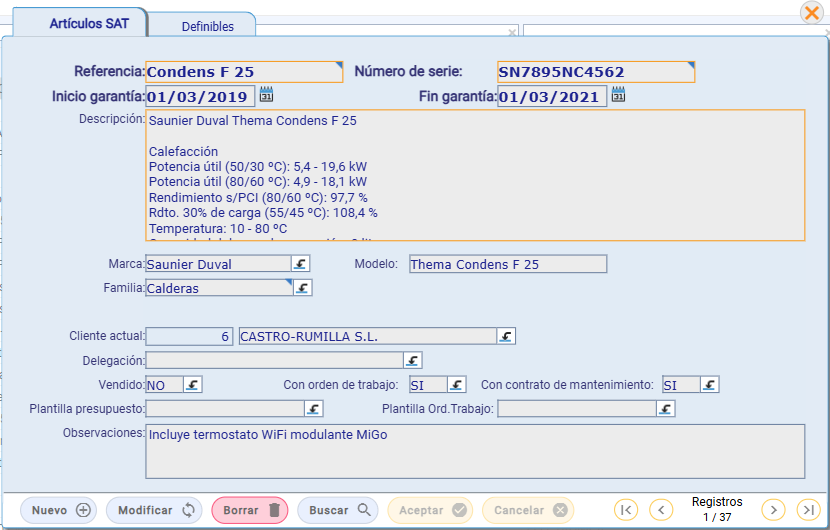Click the CASTRO-RUMILLA S.L. client name field
This screenshot has width=830, height=530.
point(368,336)
